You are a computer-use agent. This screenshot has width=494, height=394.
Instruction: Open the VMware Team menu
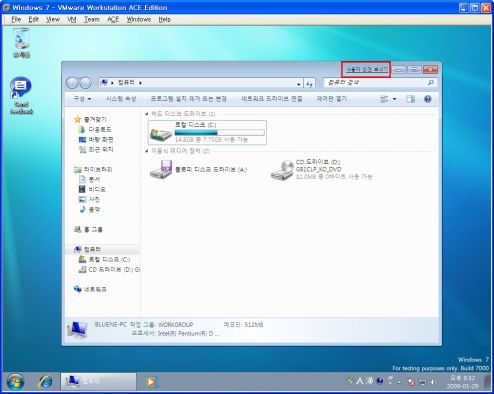click(92, 19)
